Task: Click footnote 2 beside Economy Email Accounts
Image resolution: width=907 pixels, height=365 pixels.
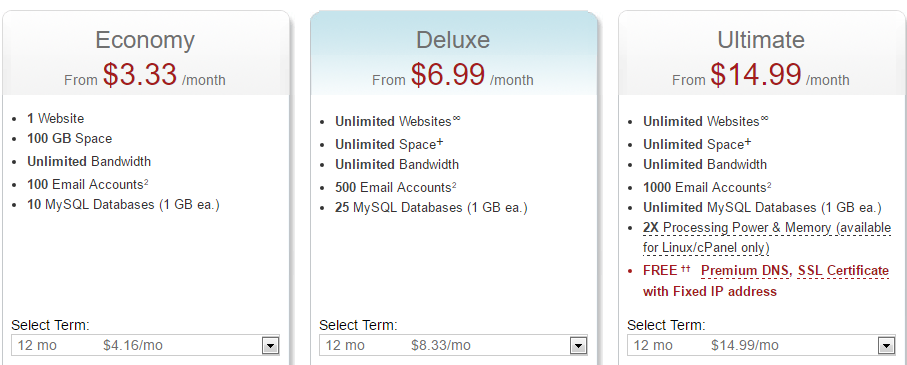Action: 146,182
